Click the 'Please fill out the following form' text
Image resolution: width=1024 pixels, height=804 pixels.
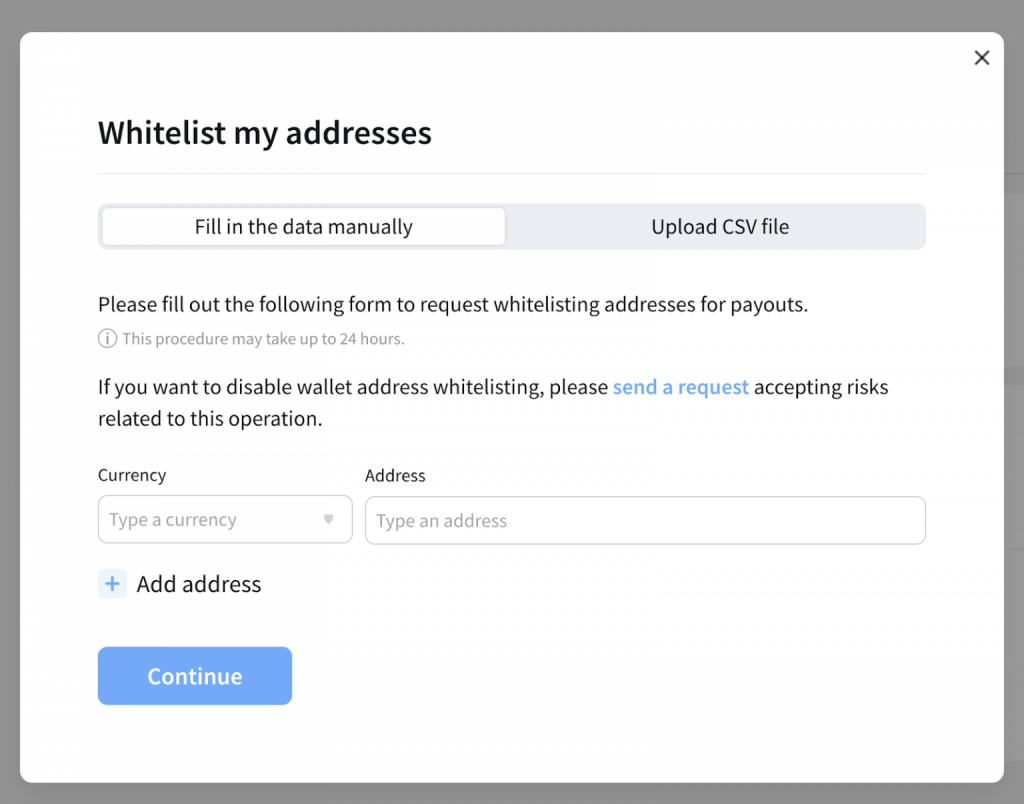(x=452, y=305)
